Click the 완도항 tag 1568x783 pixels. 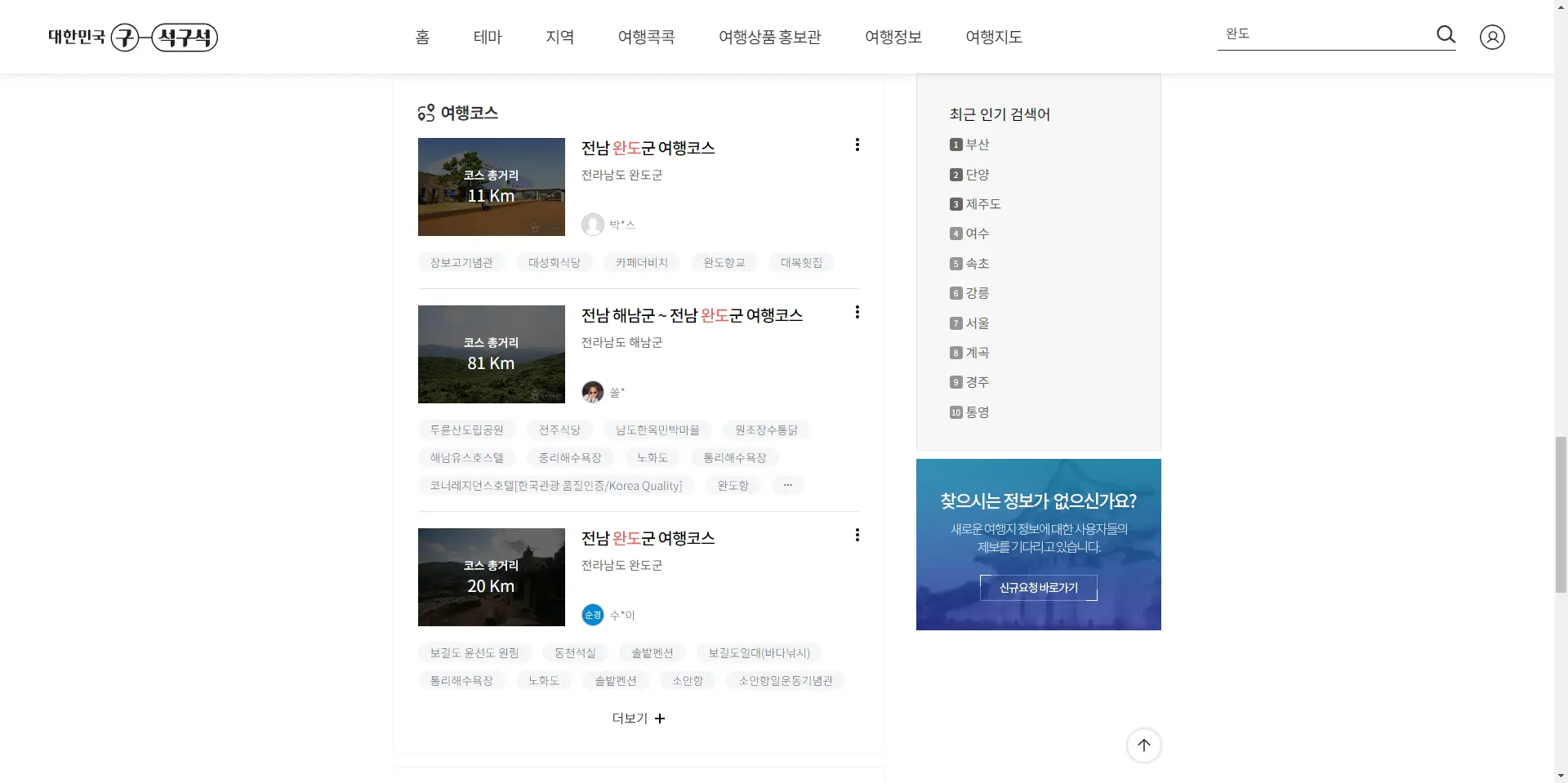click(733, 485)
